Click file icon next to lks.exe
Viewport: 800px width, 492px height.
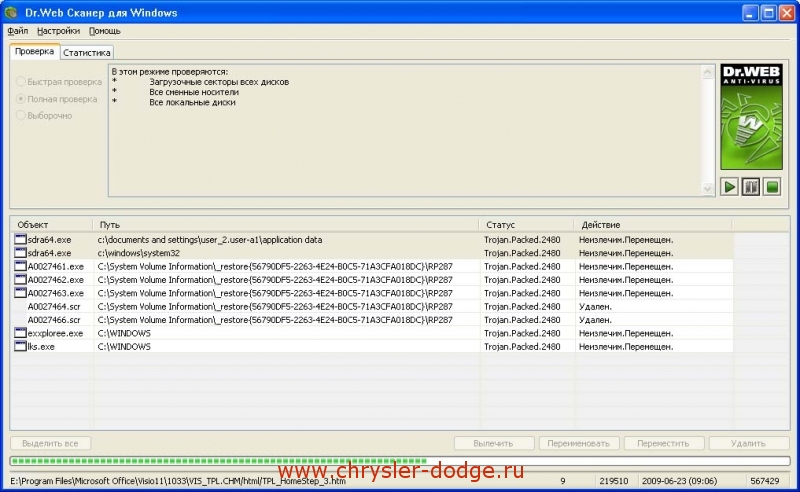(20, 346)
